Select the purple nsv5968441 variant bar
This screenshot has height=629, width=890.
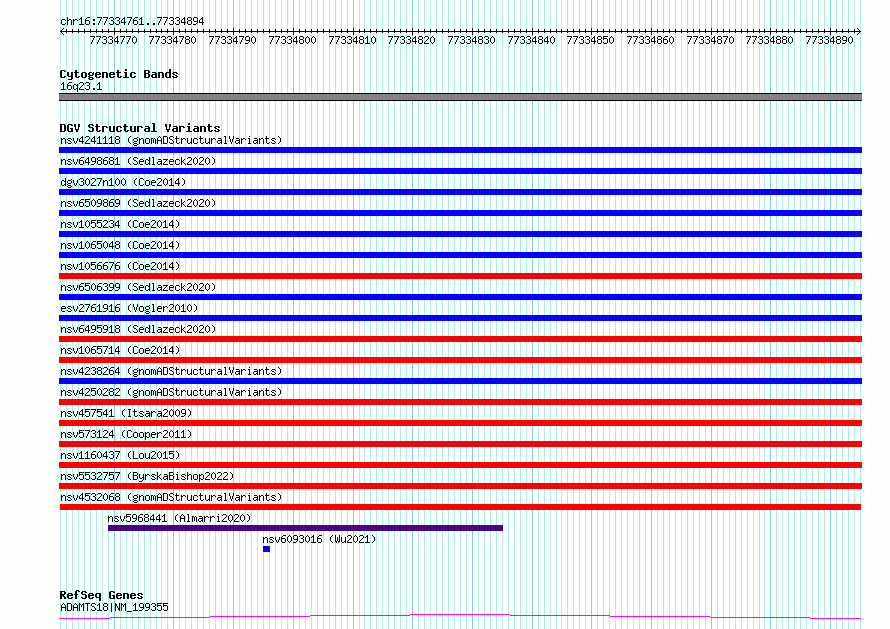(305, 528)
